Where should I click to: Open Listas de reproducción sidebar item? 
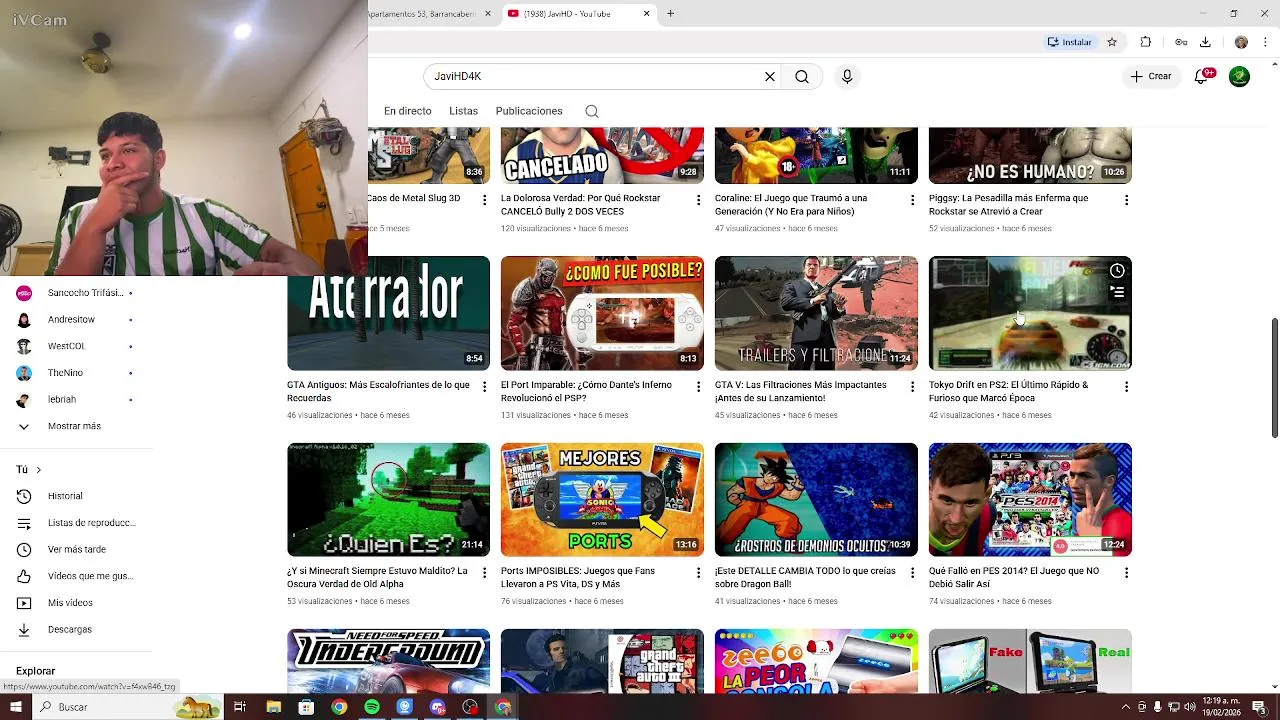[x=75, y=523]
